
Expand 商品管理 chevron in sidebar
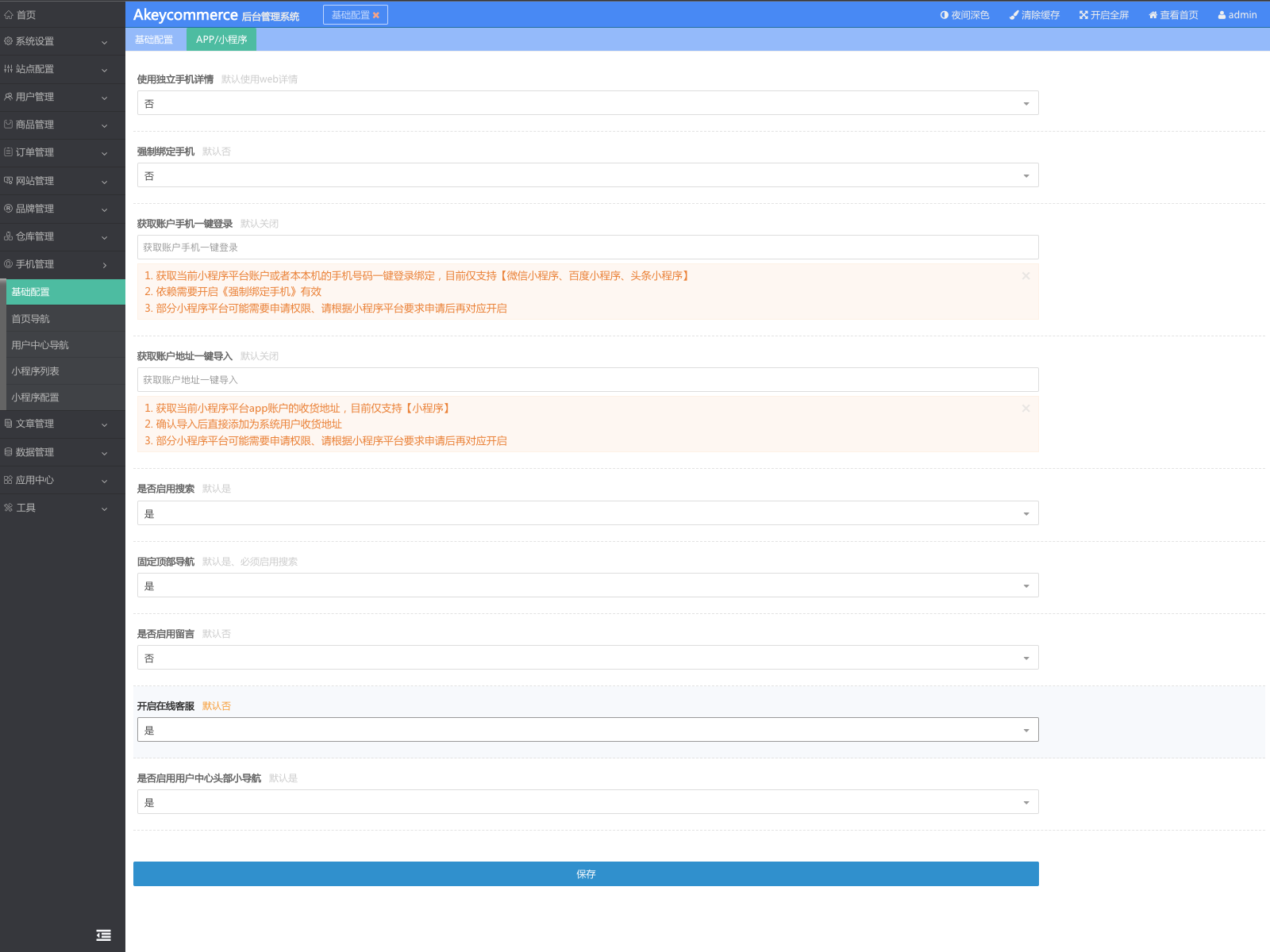pos(104,125)
